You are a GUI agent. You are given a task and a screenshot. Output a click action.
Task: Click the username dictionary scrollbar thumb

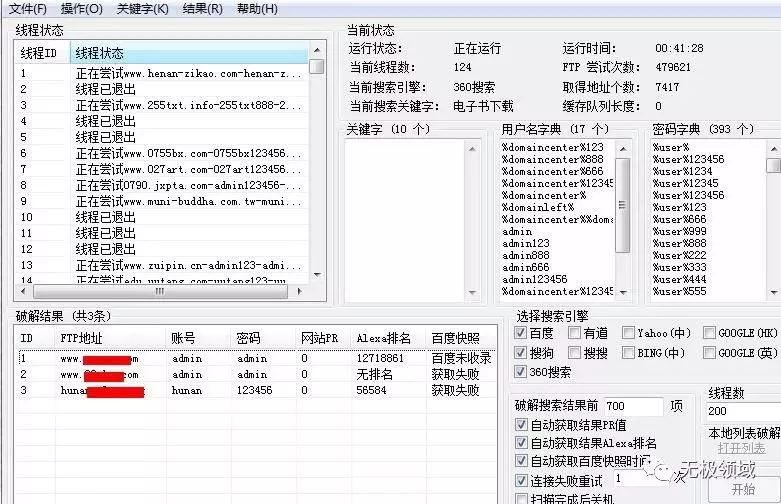coord(623,205)
